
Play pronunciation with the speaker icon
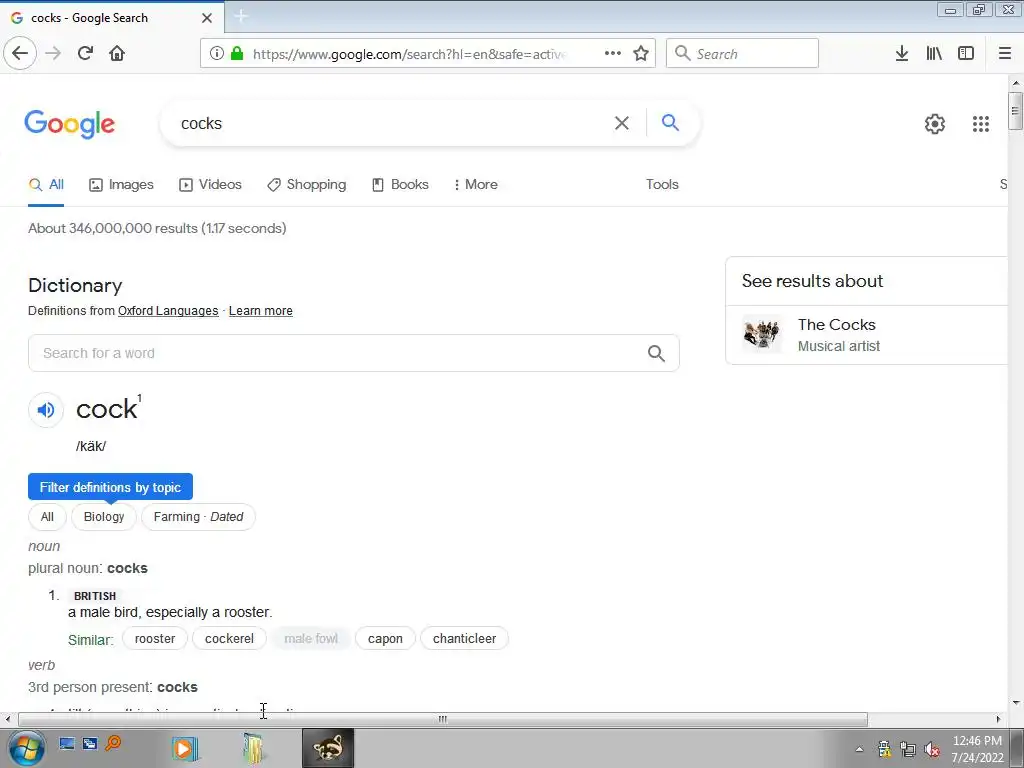point(46,410)
